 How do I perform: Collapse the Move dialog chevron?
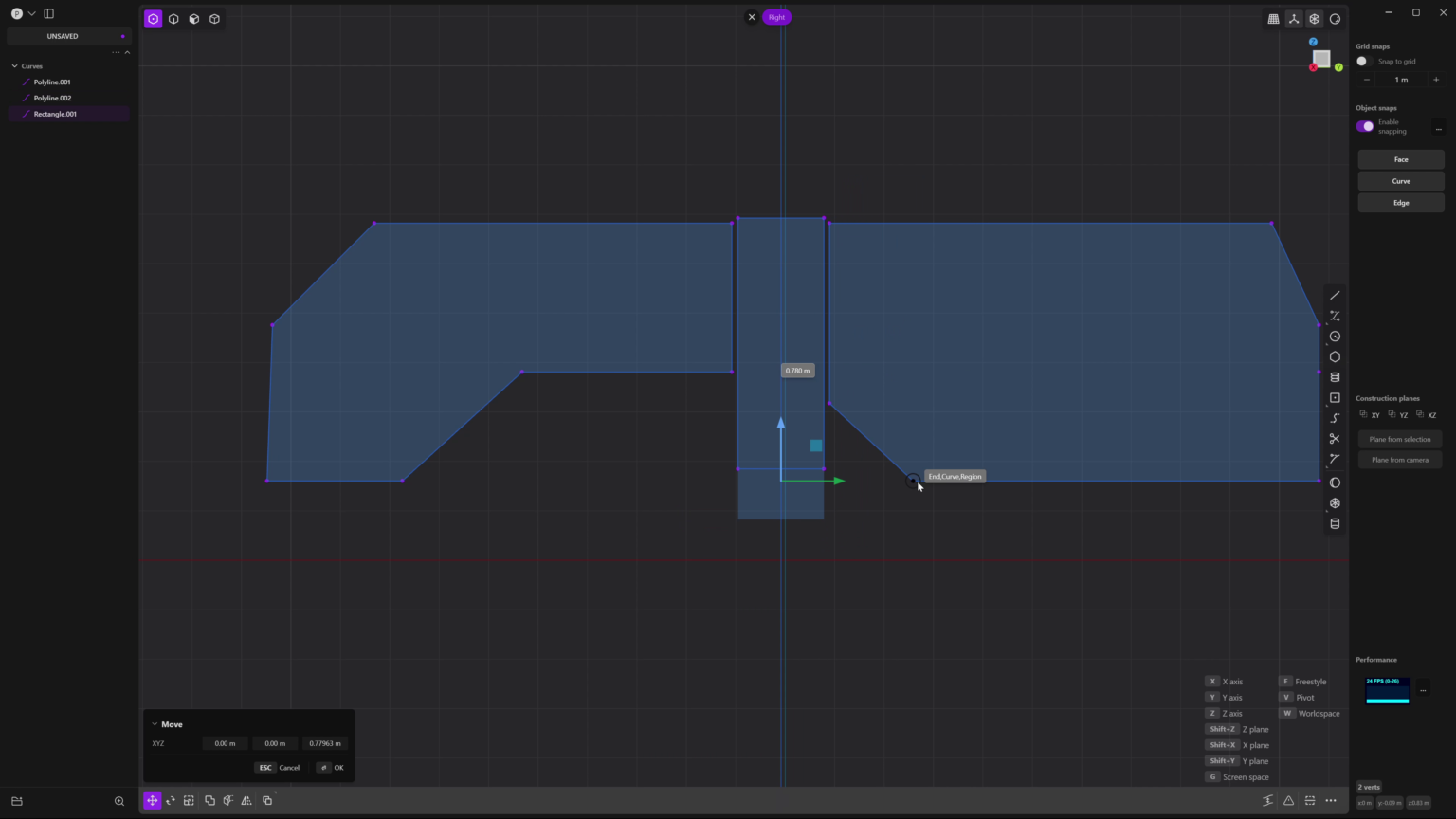(x=155, y=724)
